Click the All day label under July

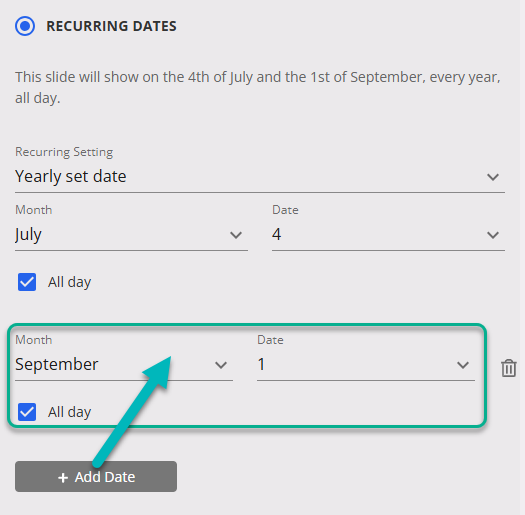pos(69,282)
